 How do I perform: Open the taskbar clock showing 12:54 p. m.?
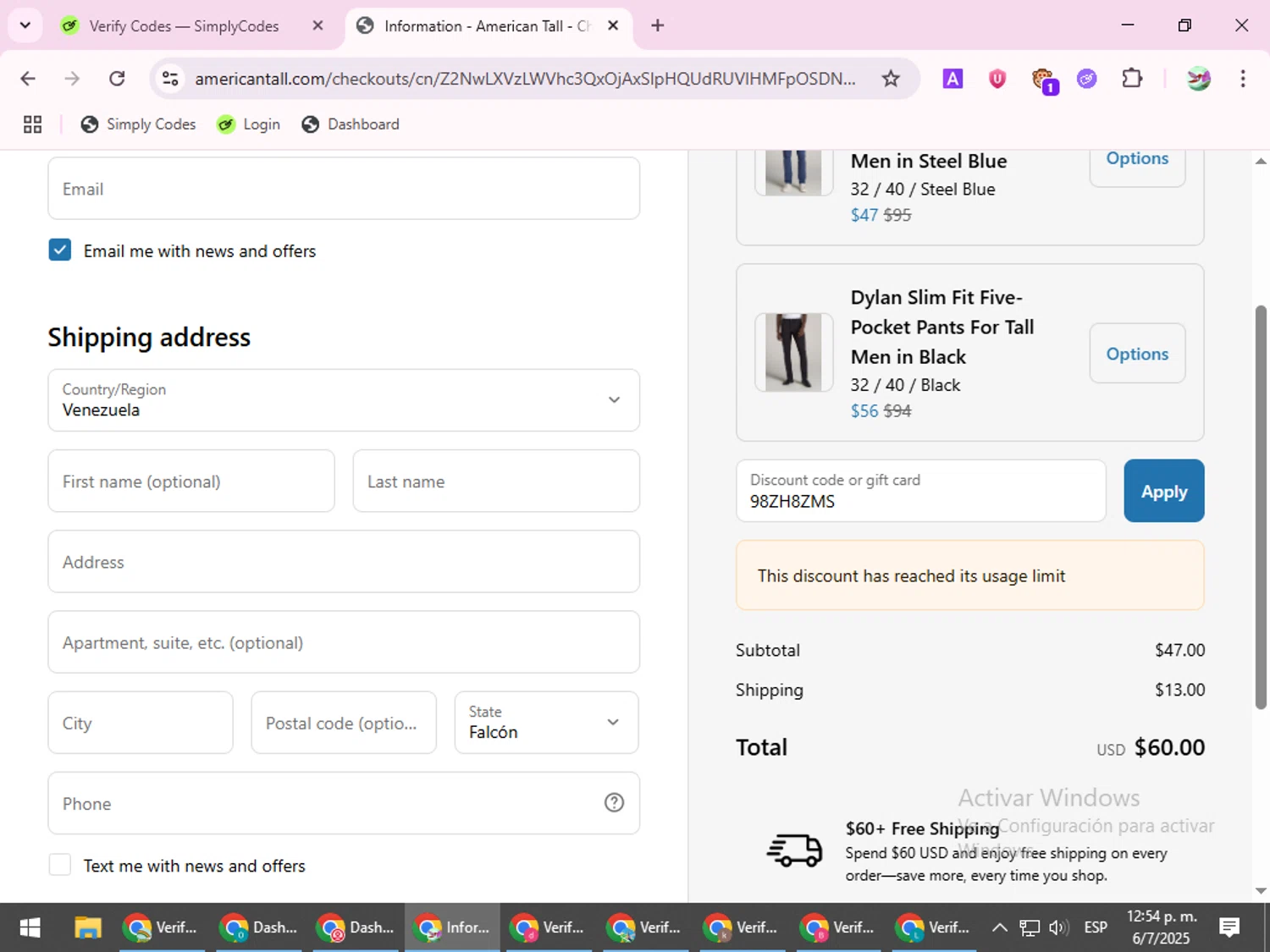[1162, 927]
